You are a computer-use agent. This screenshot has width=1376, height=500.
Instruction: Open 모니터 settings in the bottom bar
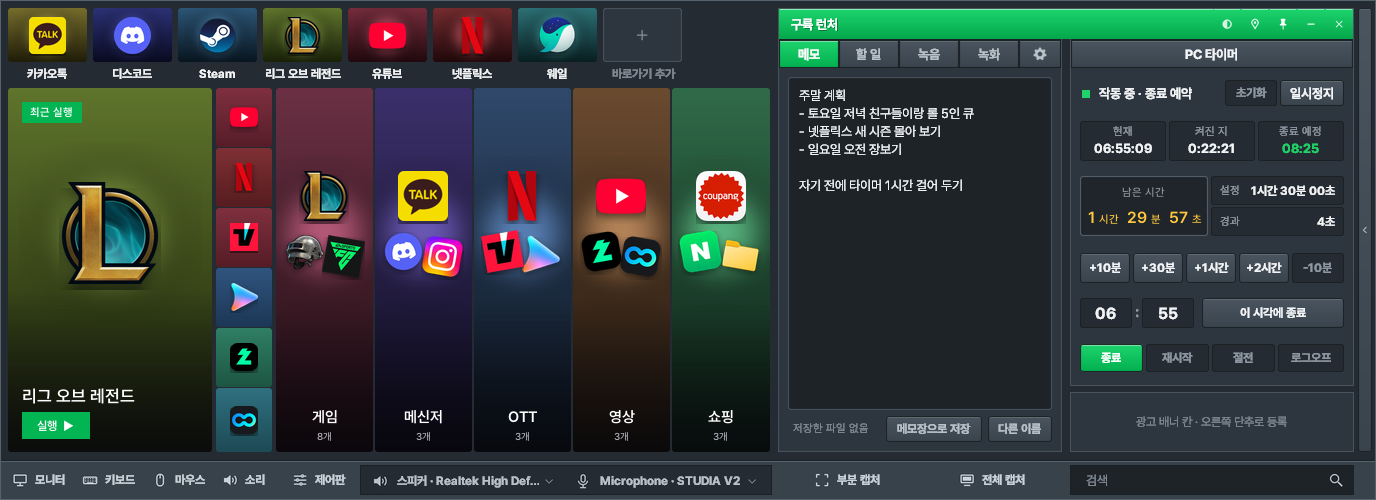click(39, 481)
